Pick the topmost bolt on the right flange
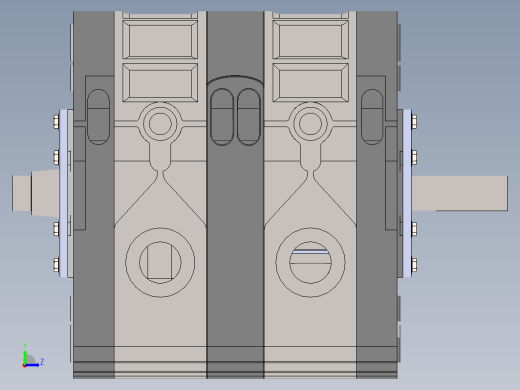Screen dimensions: 520x390 (414, 121)
